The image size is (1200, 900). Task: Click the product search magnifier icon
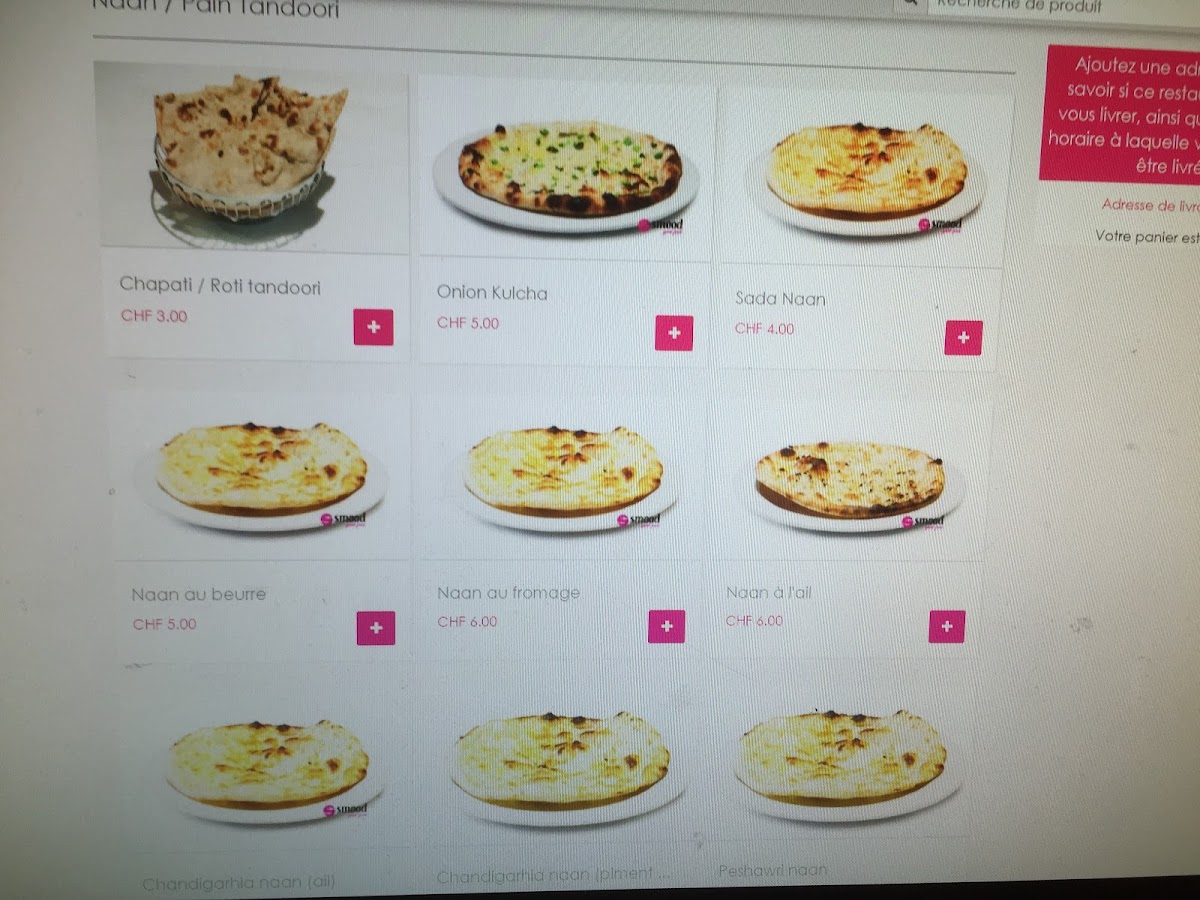pyautogui.click(x=911, y=5)
